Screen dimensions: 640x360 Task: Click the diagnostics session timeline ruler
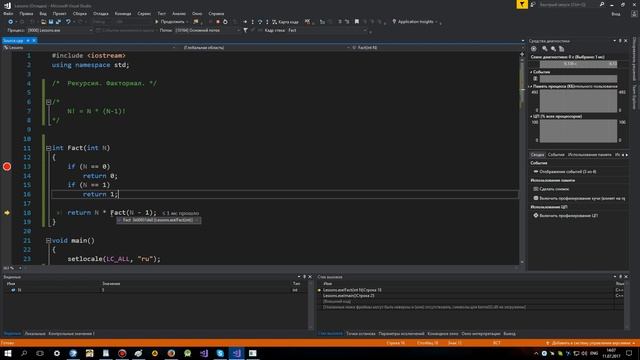pos(578,64)
